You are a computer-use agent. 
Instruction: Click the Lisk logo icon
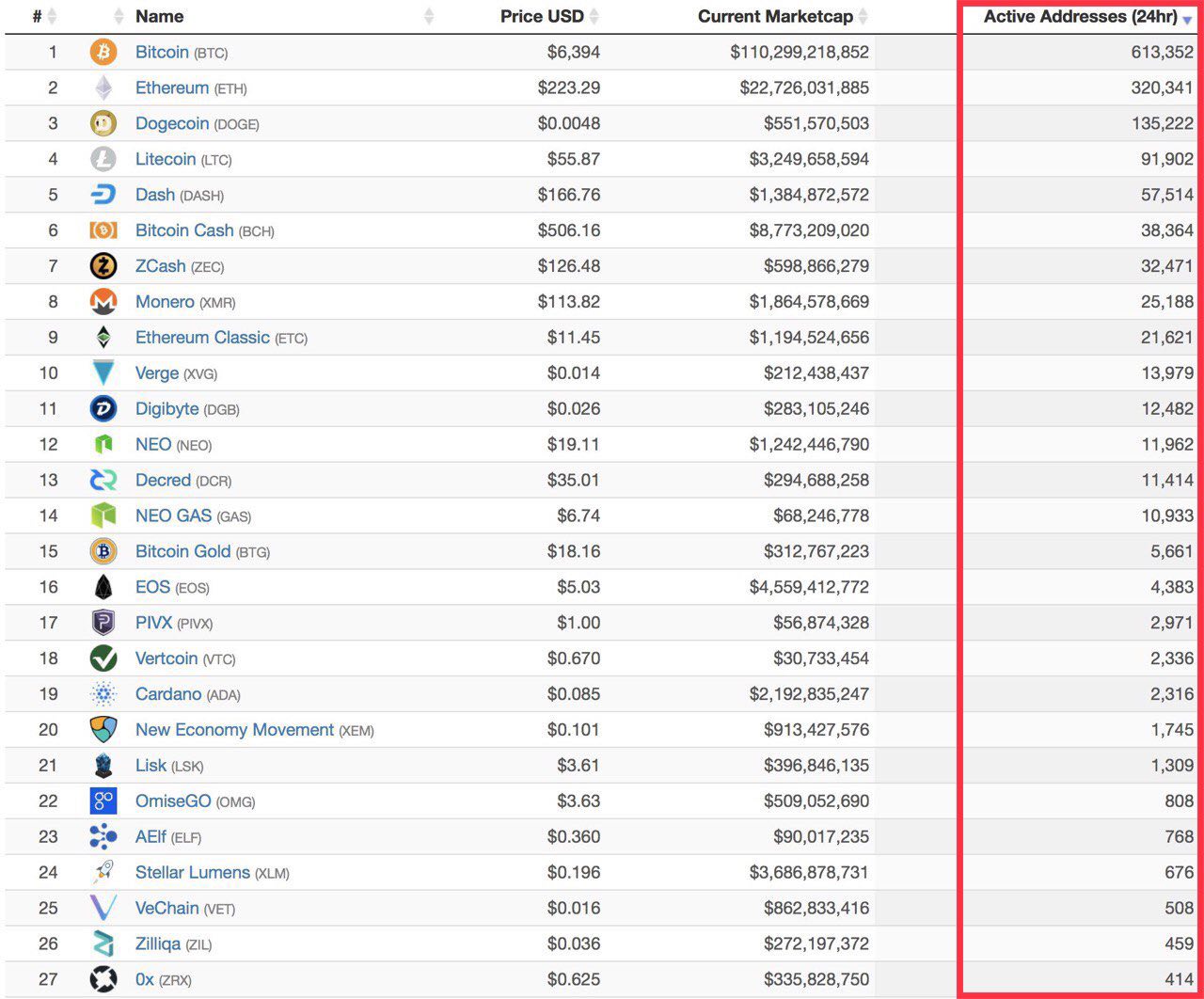(103, 766)
